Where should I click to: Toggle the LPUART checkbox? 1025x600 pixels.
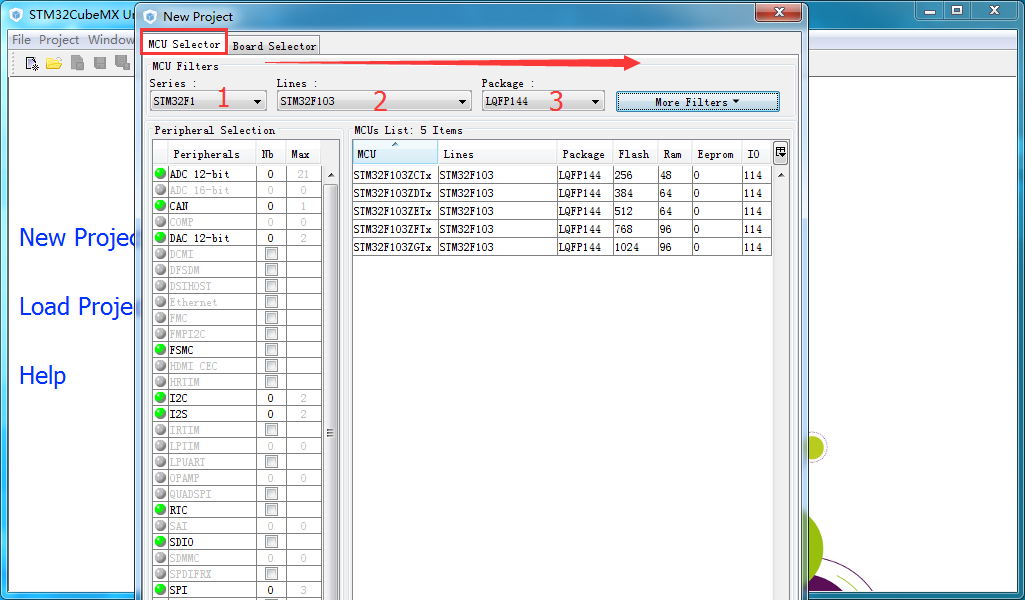click(271, 461)
